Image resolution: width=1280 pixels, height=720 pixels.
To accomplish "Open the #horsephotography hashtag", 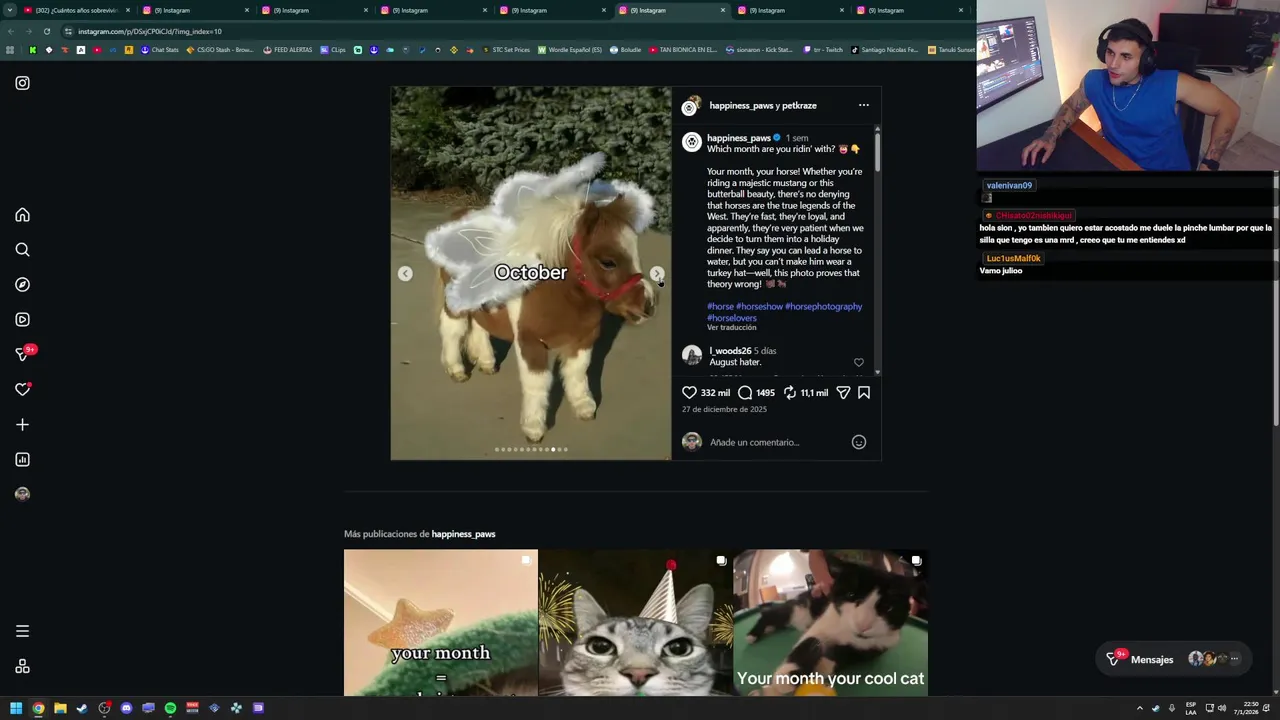I will point(824,306).
